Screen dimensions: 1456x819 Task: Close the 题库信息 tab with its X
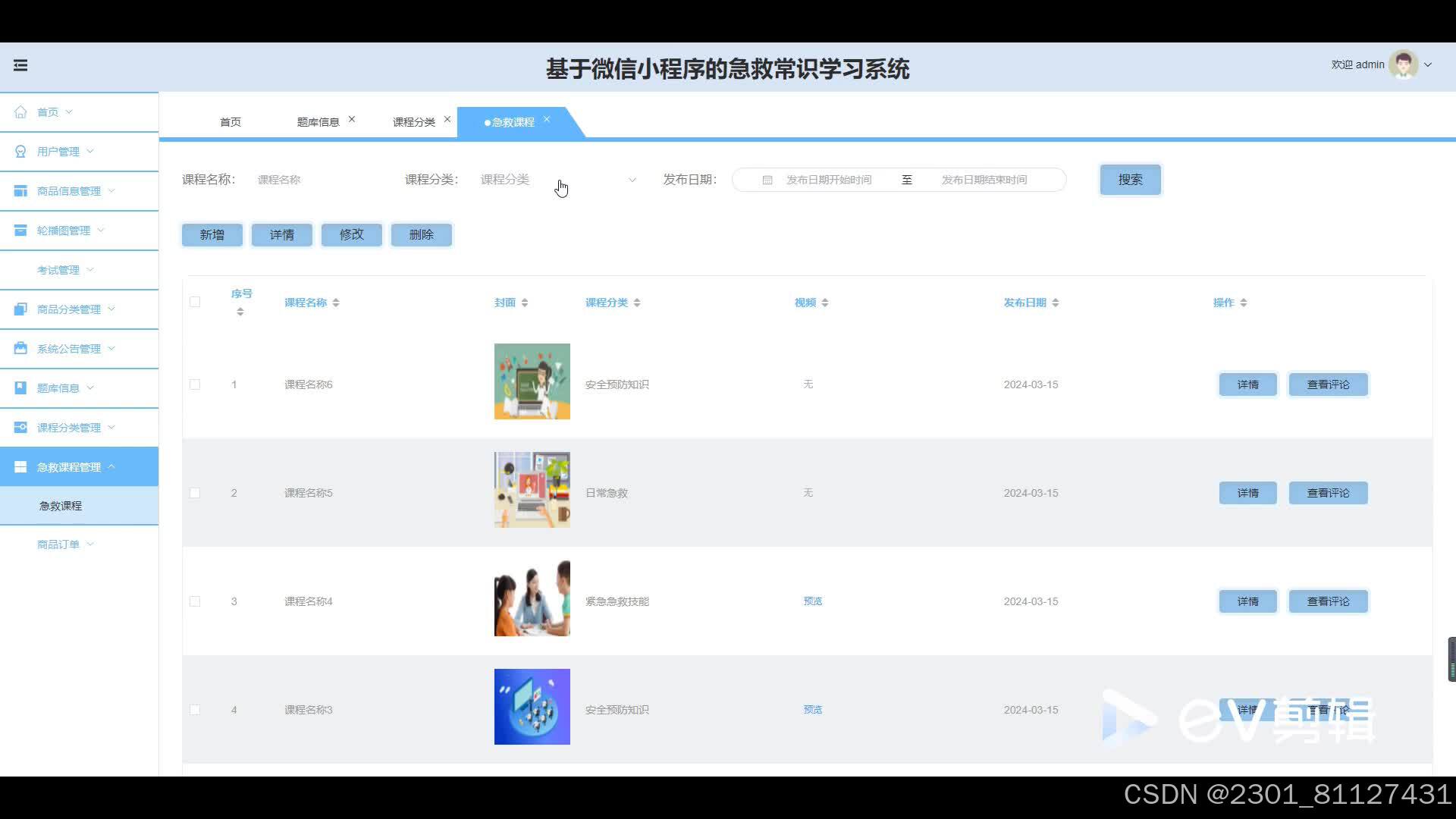pos(352,120)
